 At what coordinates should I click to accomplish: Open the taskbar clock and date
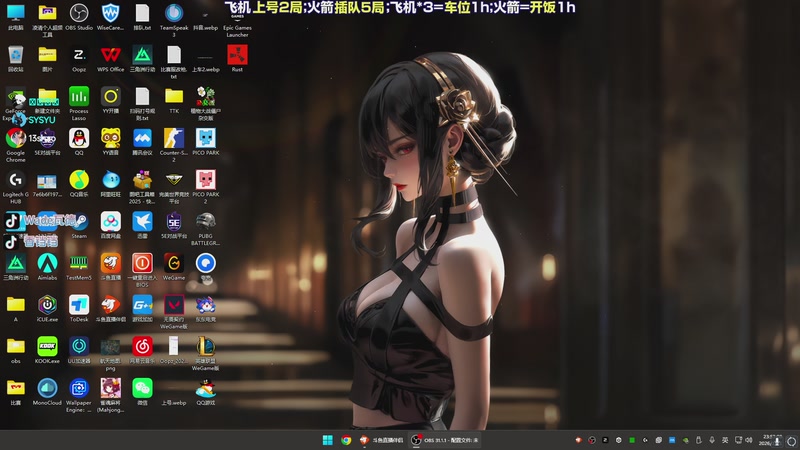(769, 440)
